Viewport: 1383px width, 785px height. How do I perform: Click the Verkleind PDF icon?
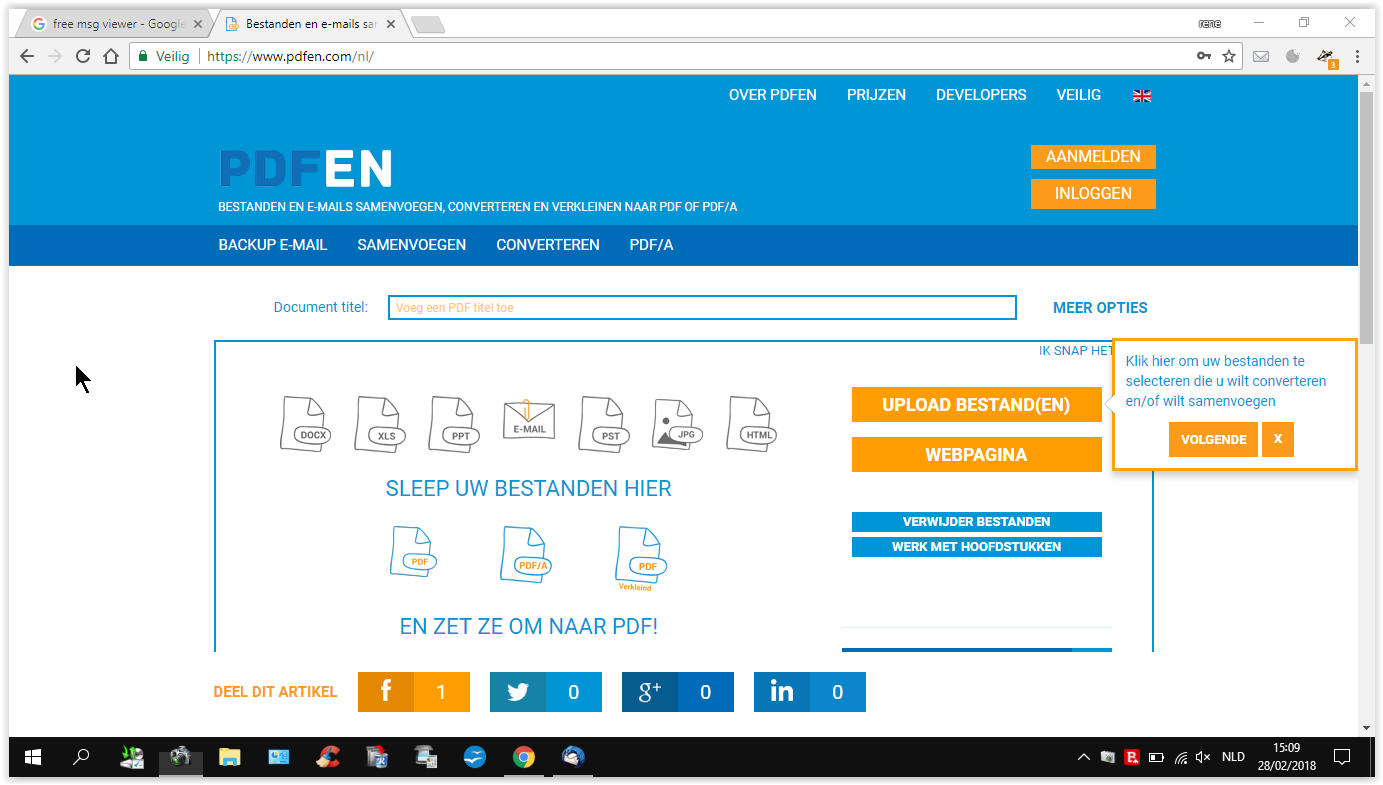pyautogui.click(x=641, y=557)
